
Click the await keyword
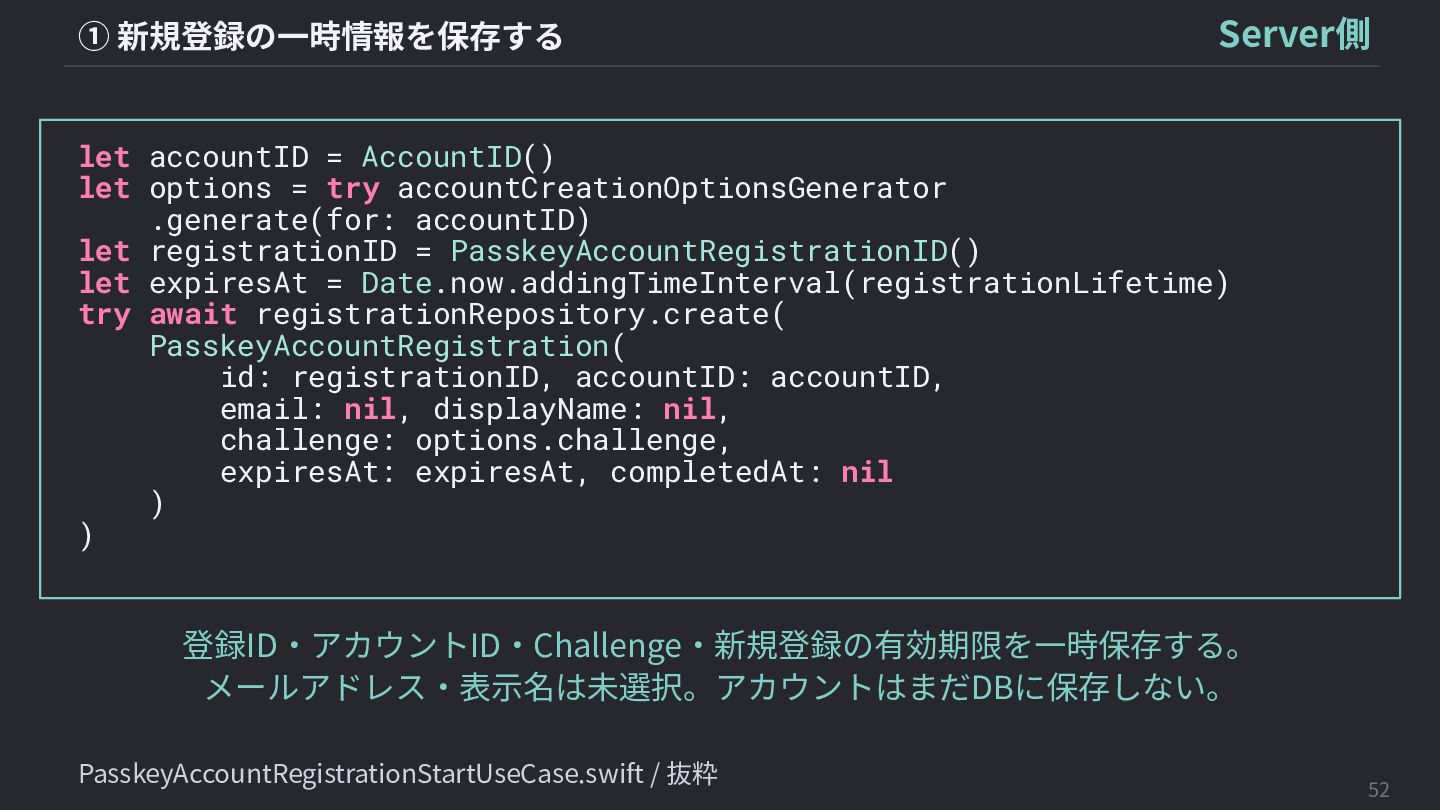[193, 314]
